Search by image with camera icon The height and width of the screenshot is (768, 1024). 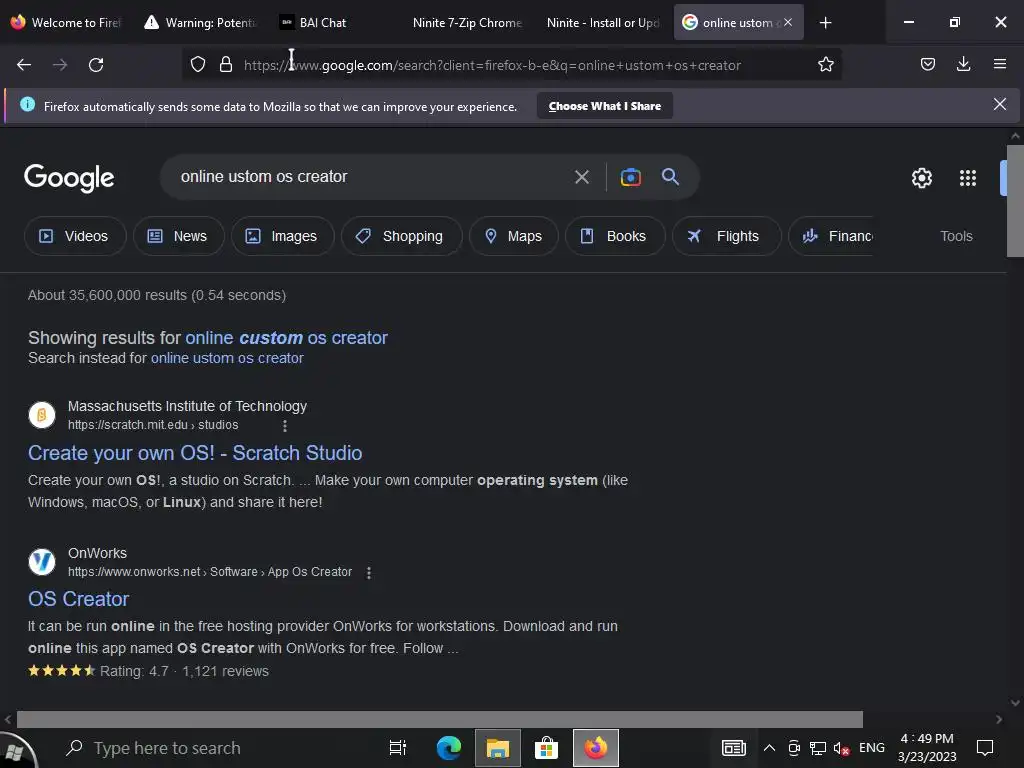click(x=630, y=177)
